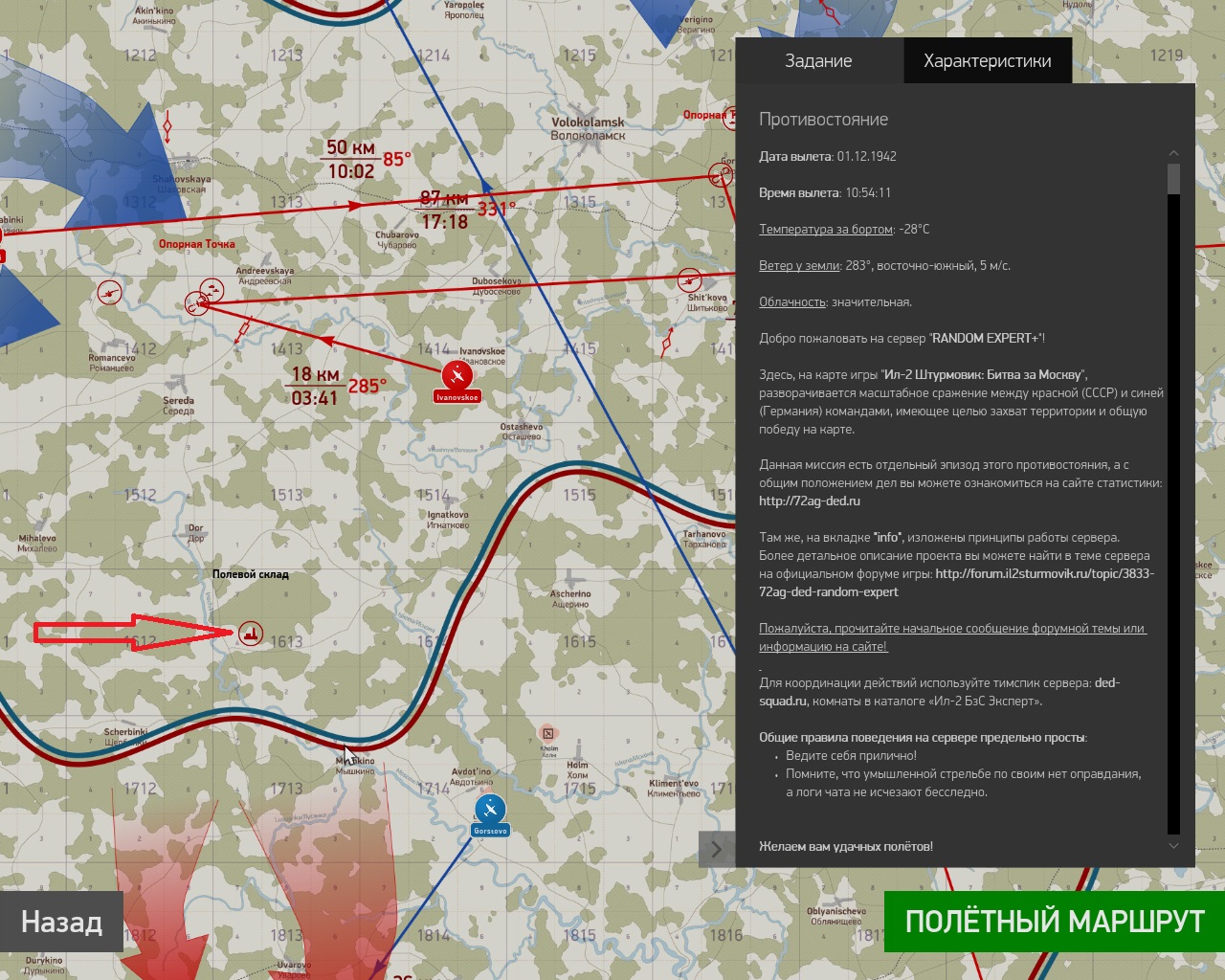Screen dimensions: 1225x980
Task: Click the 'Полевой склад' map label
Action: (250, 574)
